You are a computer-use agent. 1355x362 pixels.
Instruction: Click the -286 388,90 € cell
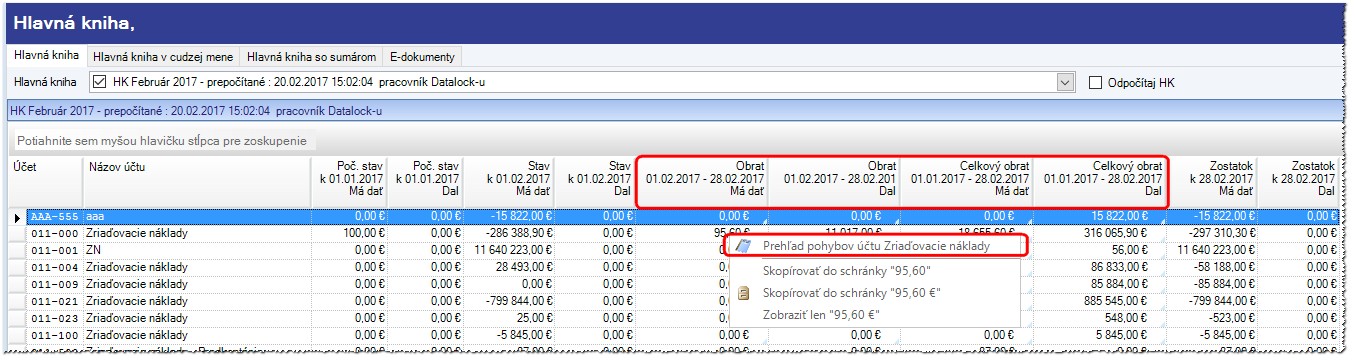click(508, 233)
